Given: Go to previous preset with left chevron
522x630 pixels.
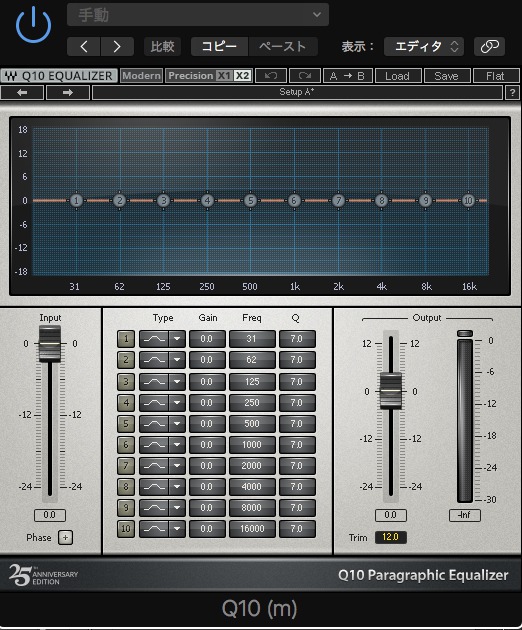Looking at the screenshot, I should tap(84, 47).
